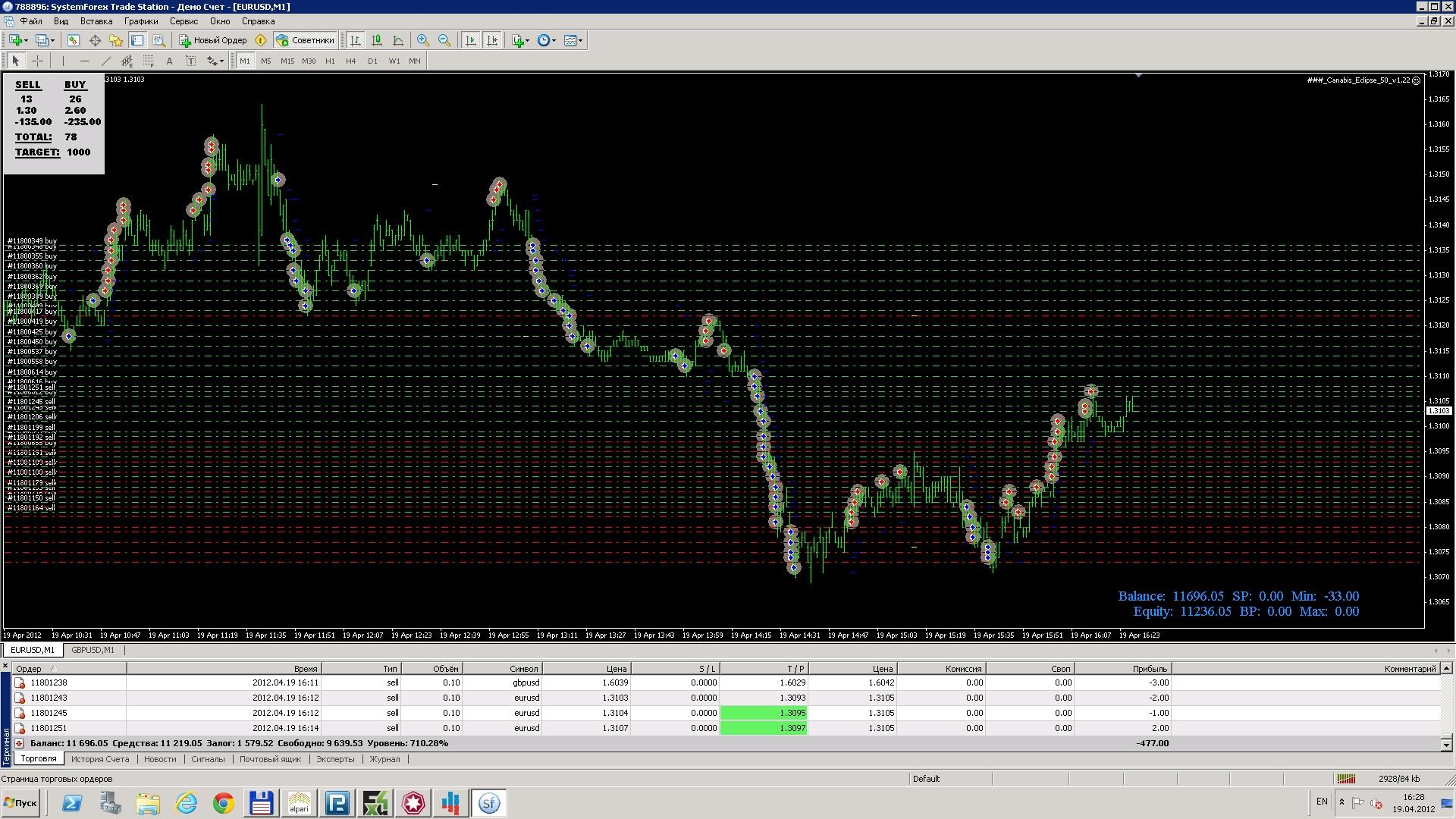This screenshot has width=1456, height=819.
Task: Sort orders by Прибыль column header
Action: [x=1123, y=669]
